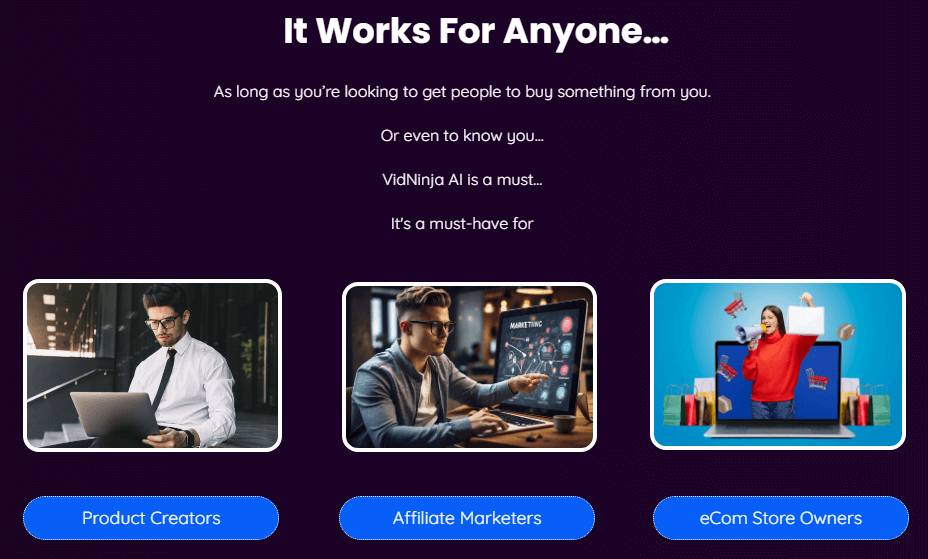This screenshot has width=928, height=559.
Task: Click the 'It's a must-have for' line
Action: [x=462, y=224]
